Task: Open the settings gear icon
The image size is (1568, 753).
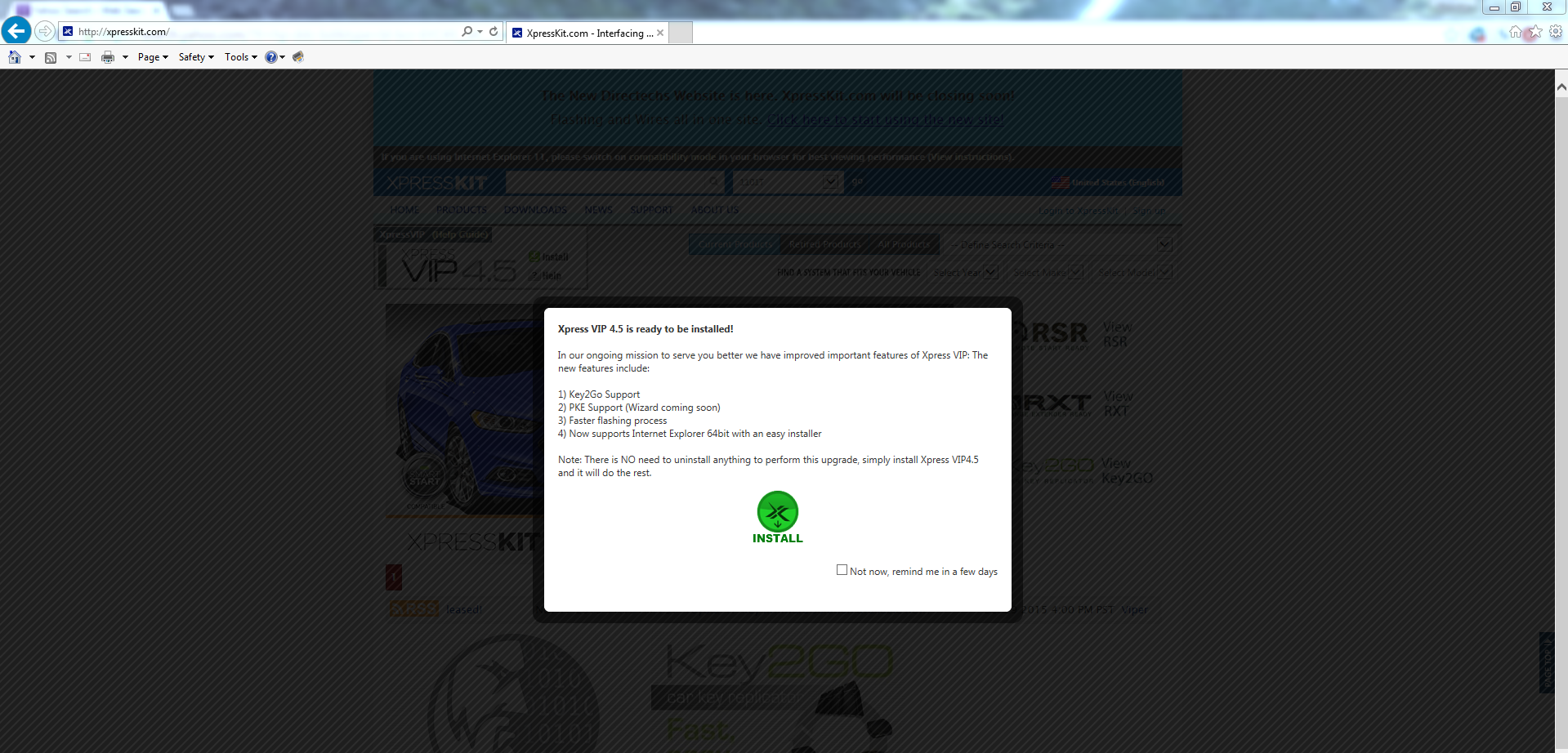Action: click(x=1556, y=32)
